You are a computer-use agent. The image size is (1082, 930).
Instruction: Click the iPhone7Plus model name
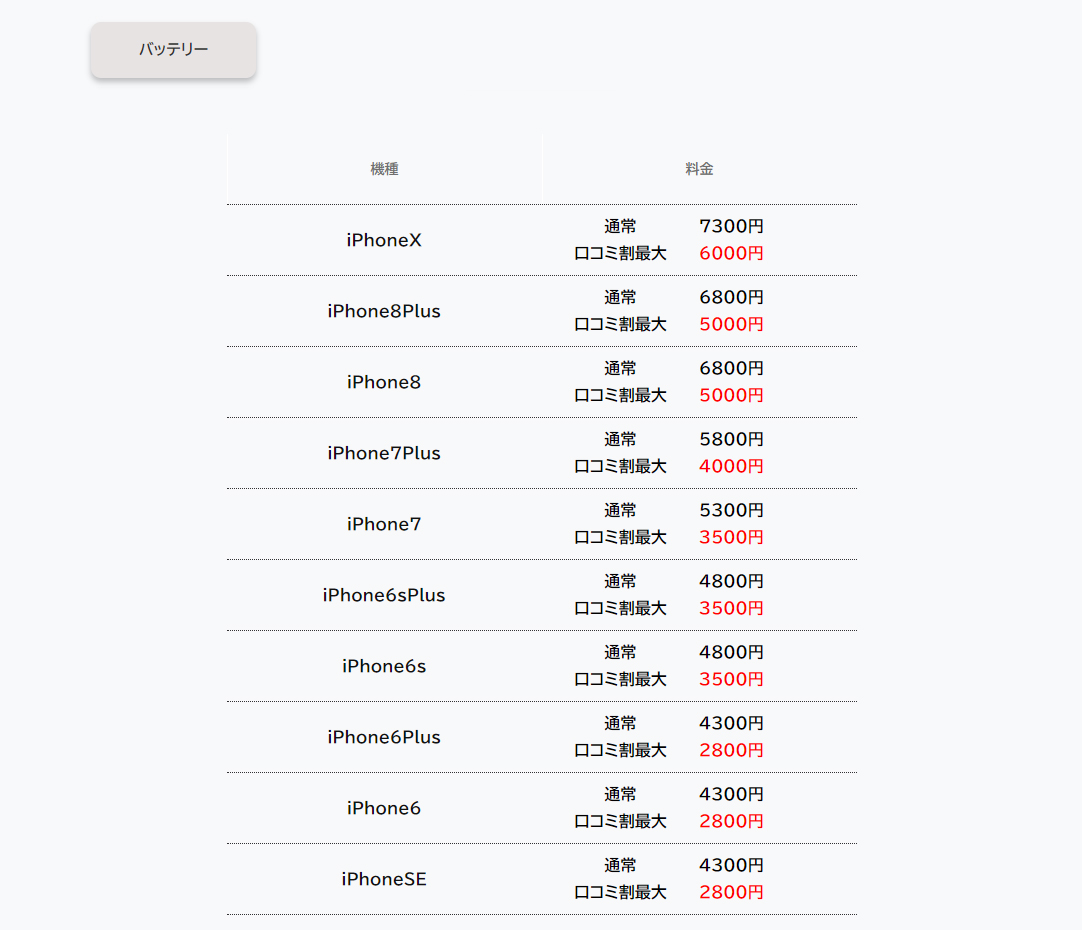384,453
